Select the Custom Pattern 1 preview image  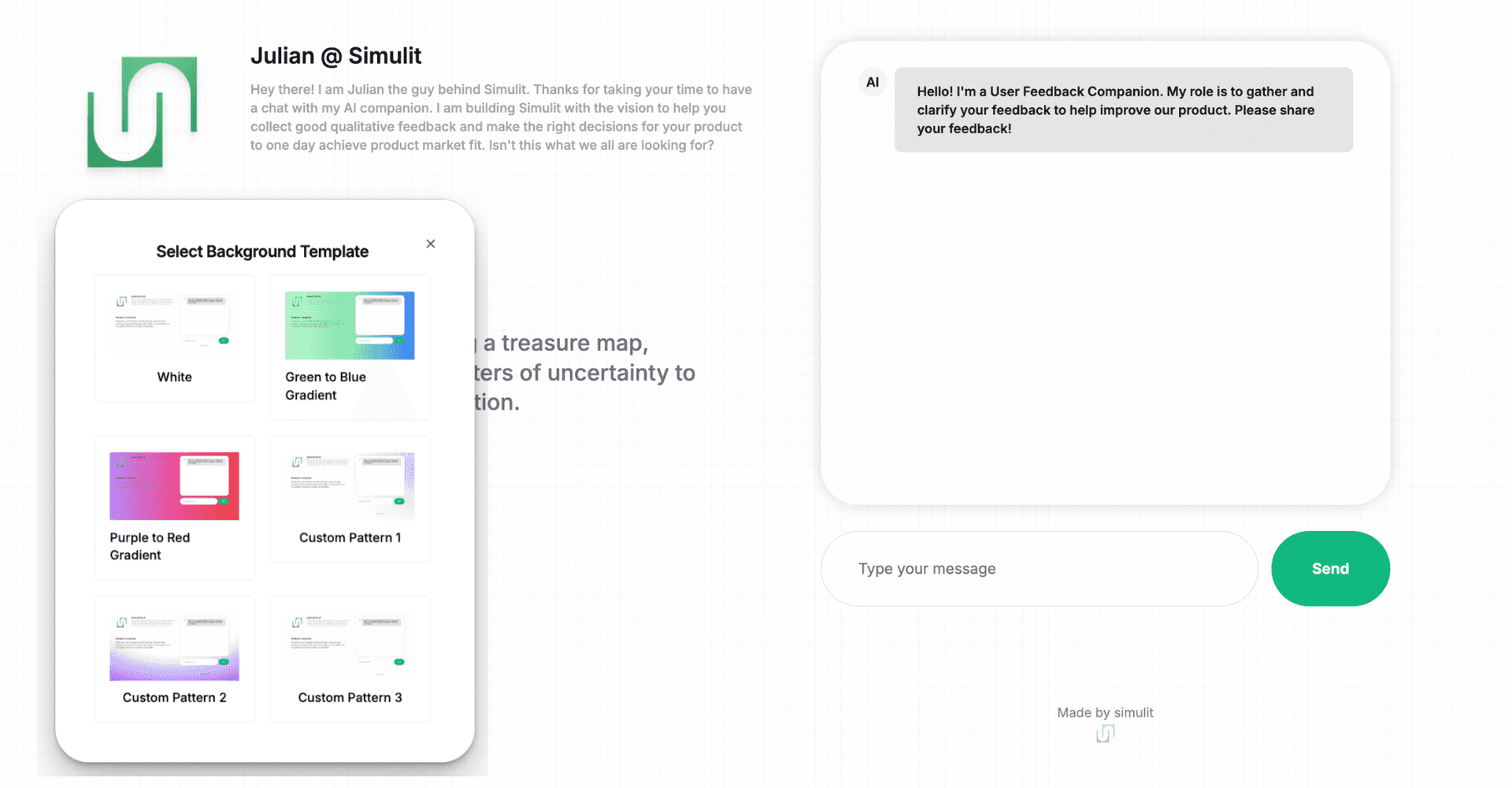350,485
